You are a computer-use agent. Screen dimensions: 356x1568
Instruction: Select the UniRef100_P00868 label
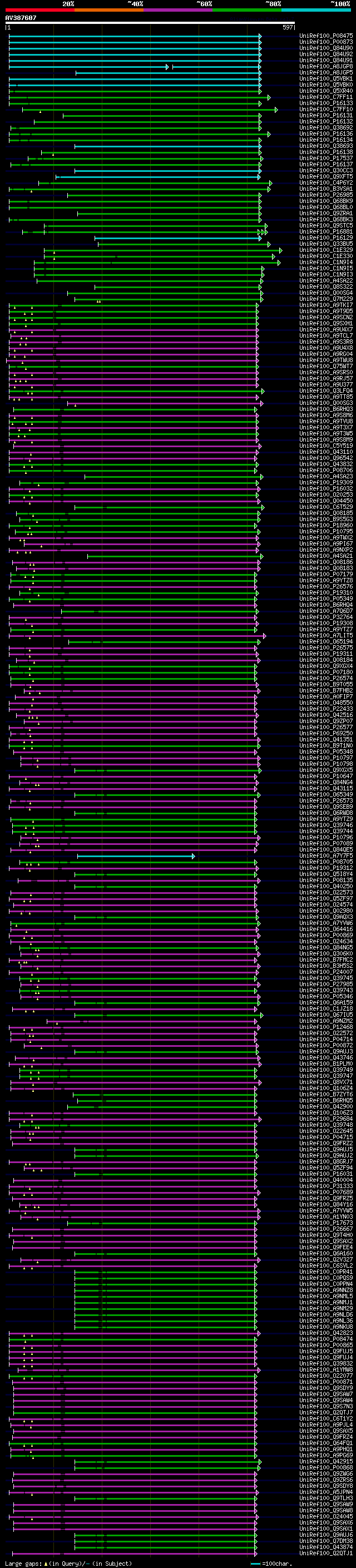326,1467
